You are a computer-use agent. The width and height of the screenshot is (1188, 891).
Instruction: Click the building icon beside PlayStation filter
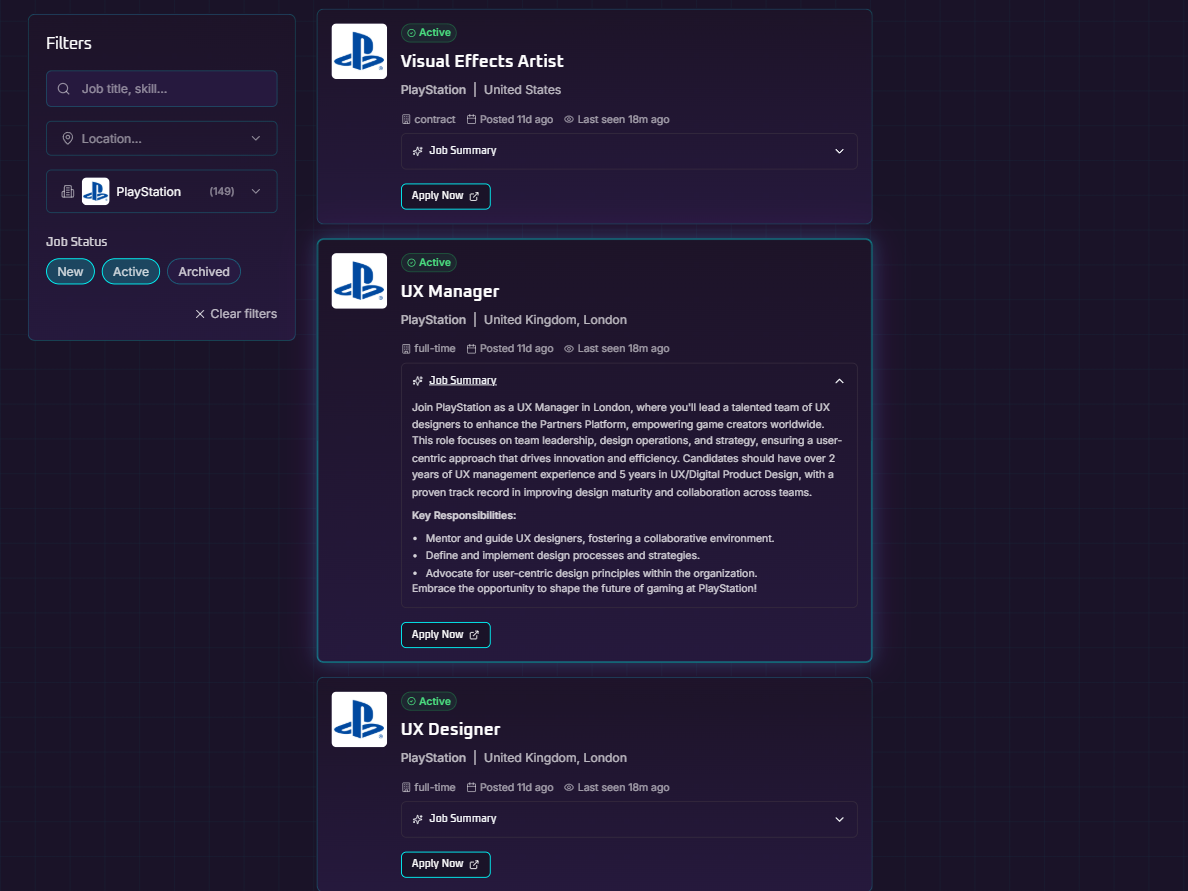(67, 192)
